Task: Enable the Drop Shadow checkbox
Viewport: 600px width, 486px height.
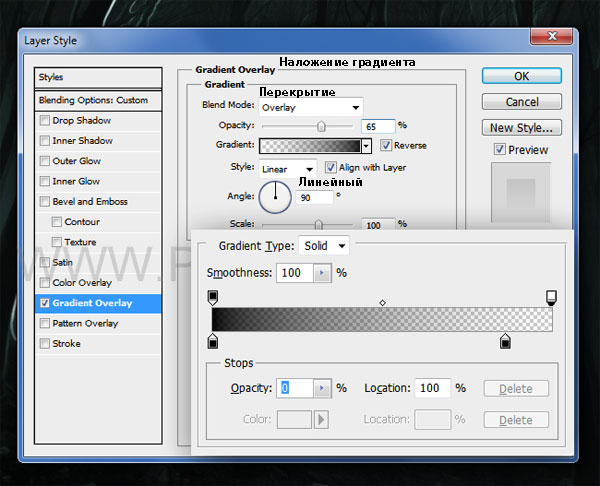Action: (45, 120)
